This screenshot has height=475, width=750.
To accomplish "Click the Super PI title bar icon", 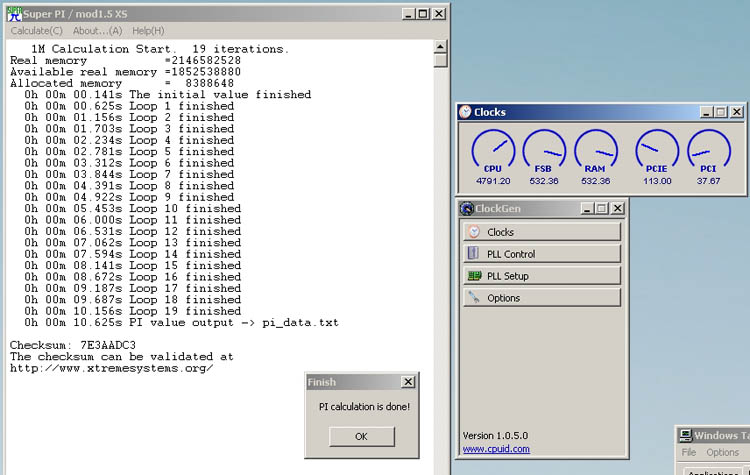I will [14, 14].
